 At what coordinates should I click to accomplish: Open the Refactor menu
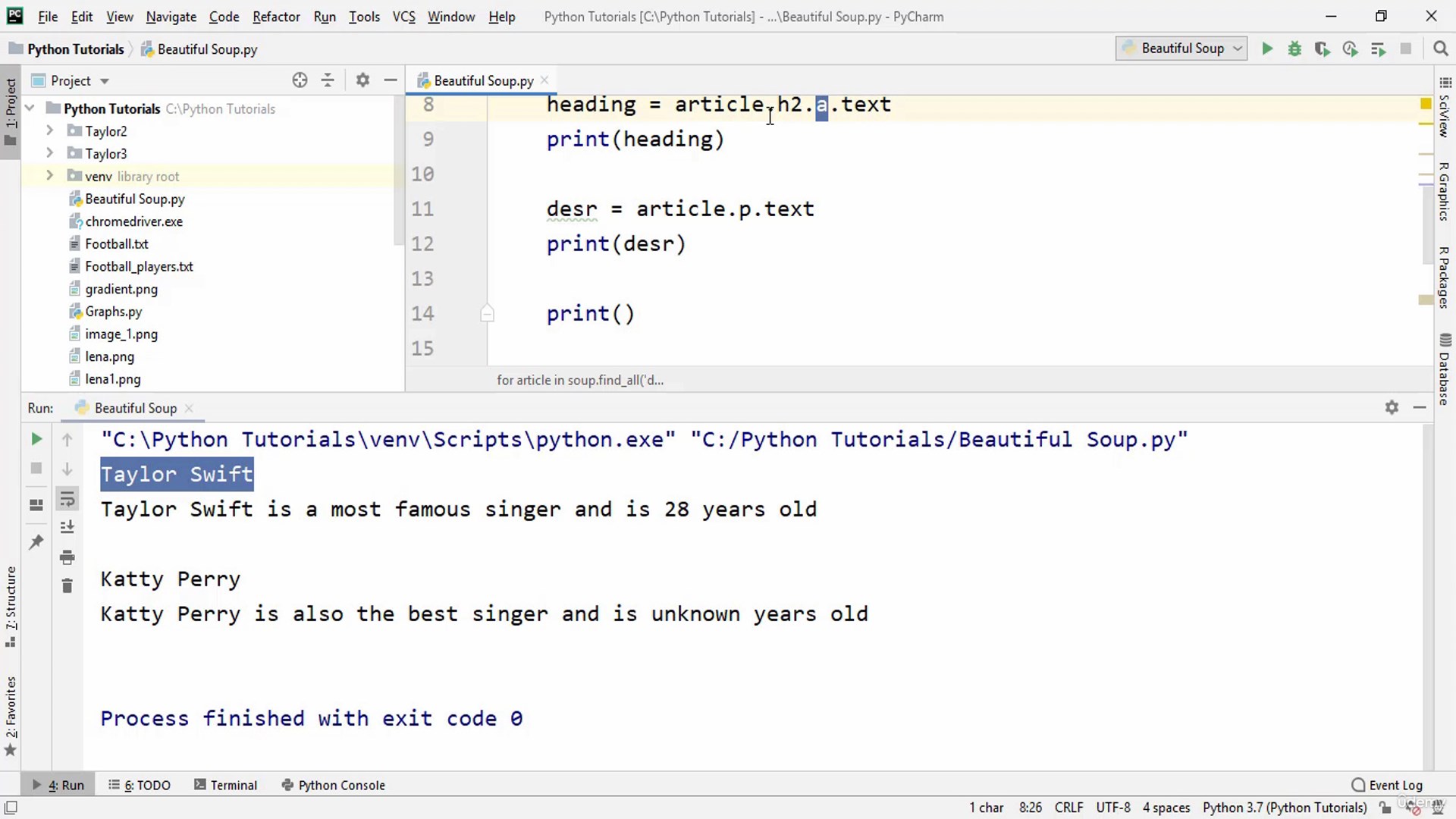pyautogui.click(x=276, y=17)
